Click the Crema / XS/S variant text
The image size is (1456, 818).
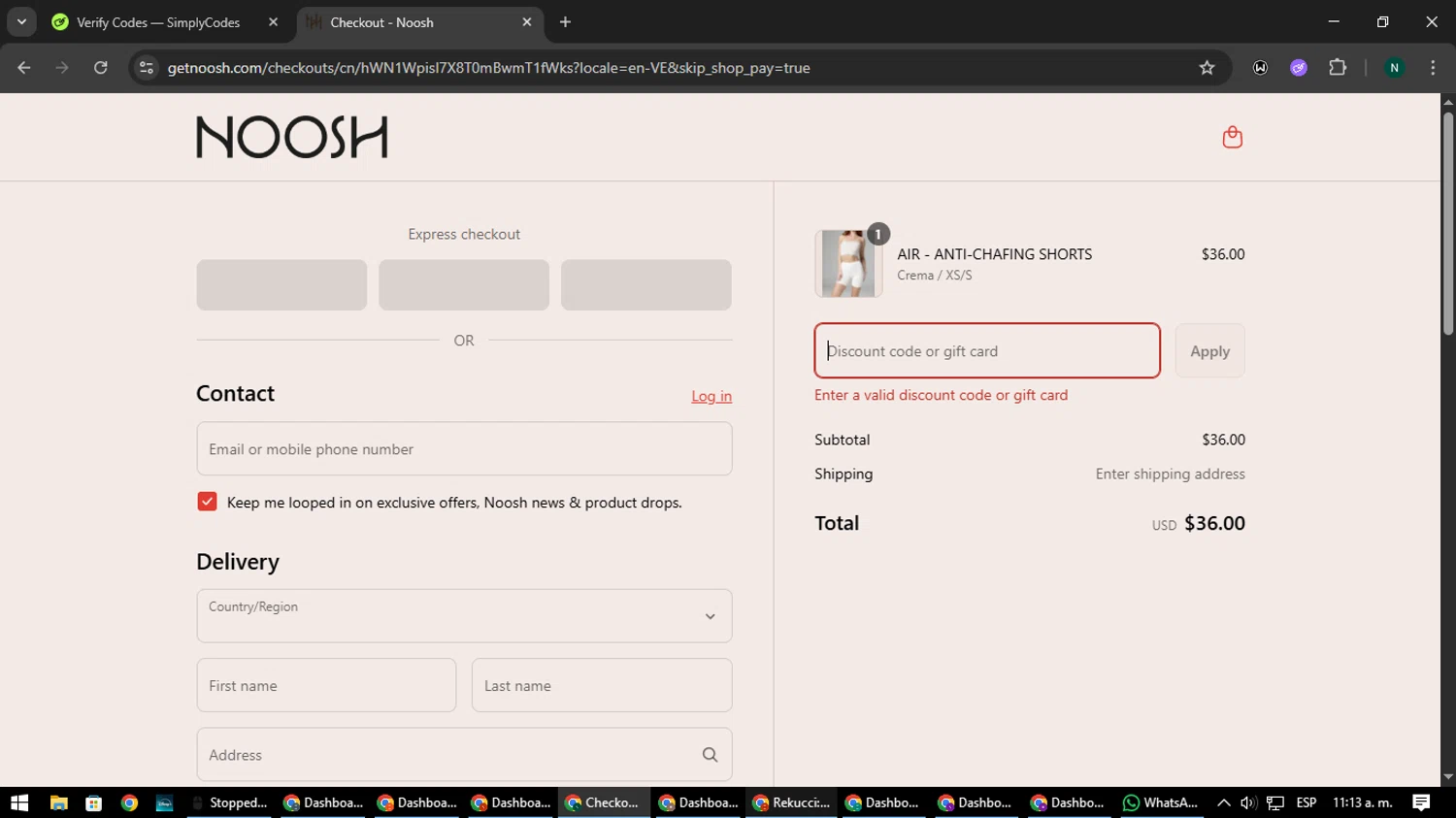click(934, 276)
